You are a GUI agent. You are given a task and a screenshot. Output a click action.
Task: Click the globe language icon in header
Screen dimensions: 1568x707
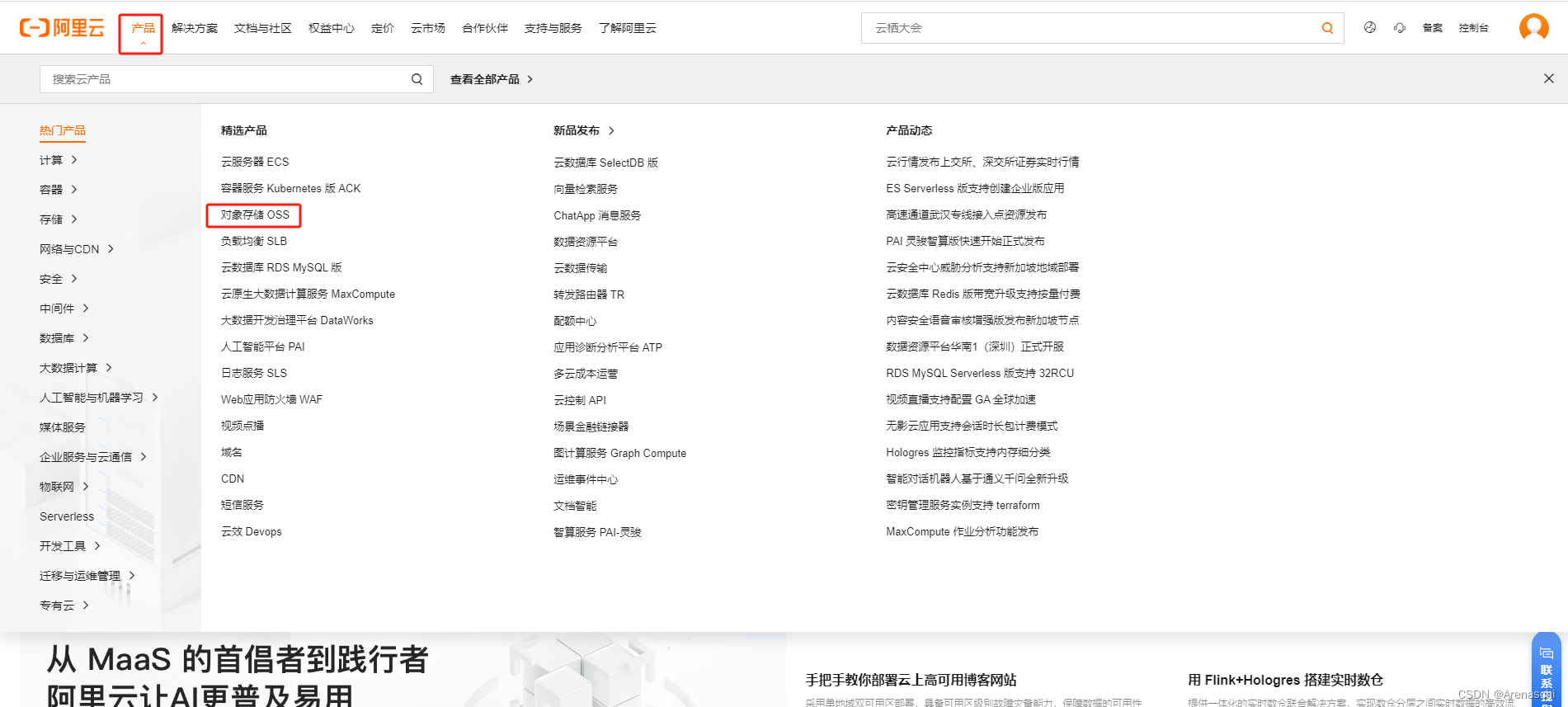(x=1370, y=27)
